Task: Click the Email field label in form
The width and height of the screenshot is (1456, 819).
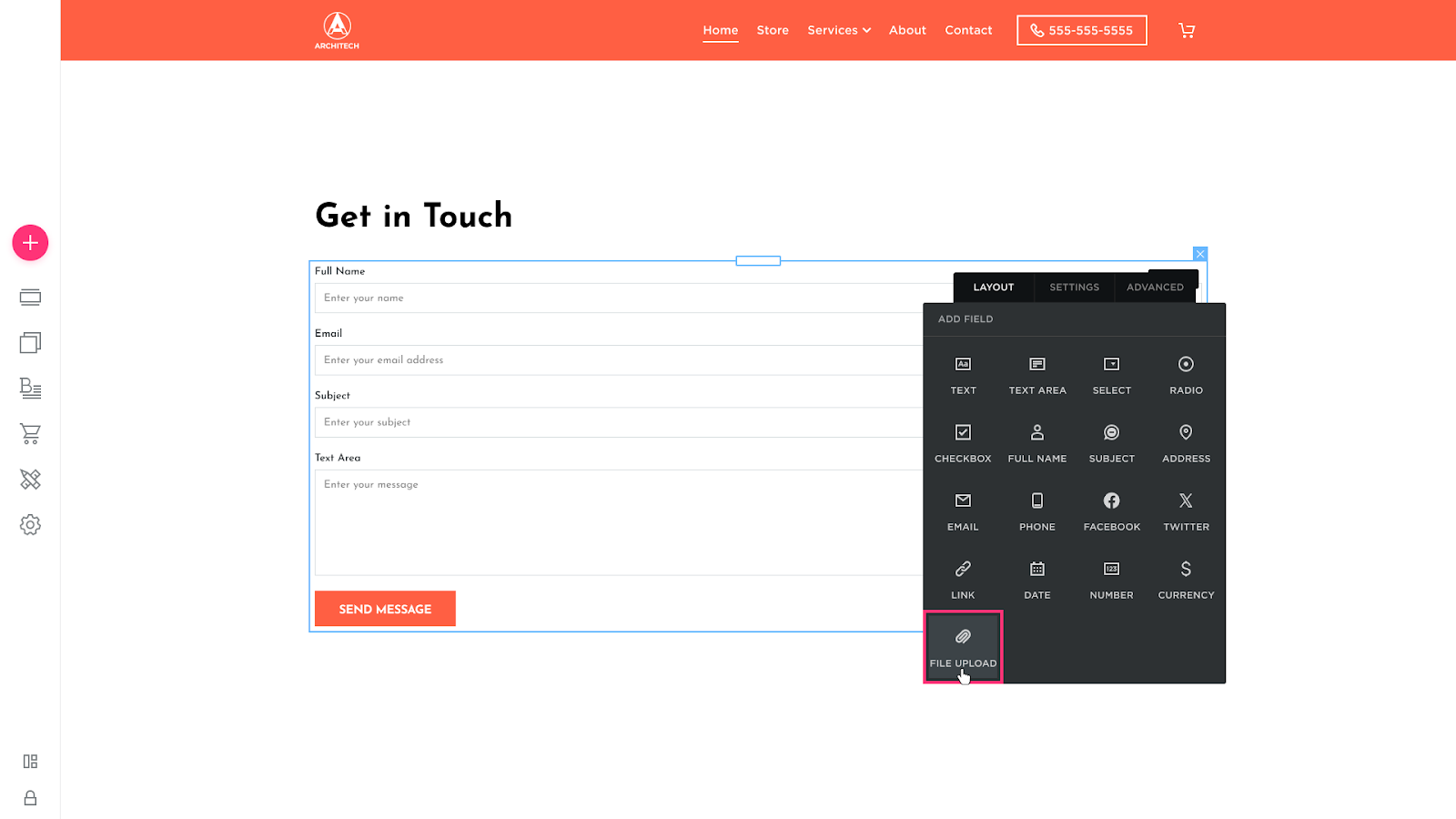Action: pyautogui.click(x=329, y=333)
